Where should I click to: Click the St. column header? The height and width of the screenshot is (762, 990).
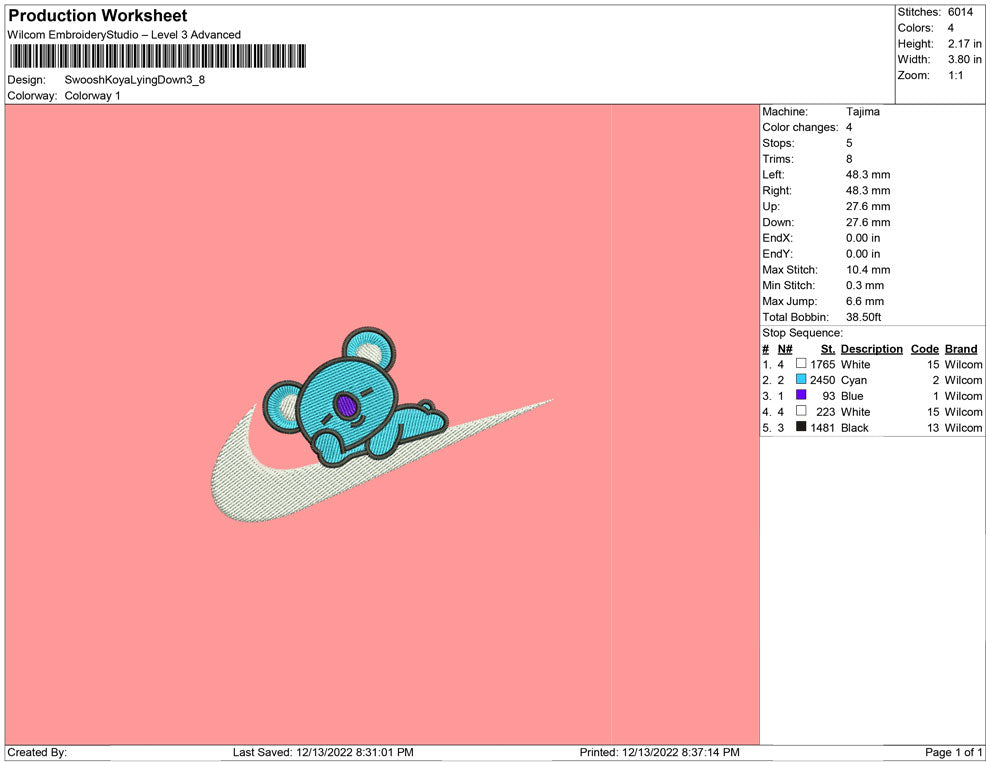827,349
